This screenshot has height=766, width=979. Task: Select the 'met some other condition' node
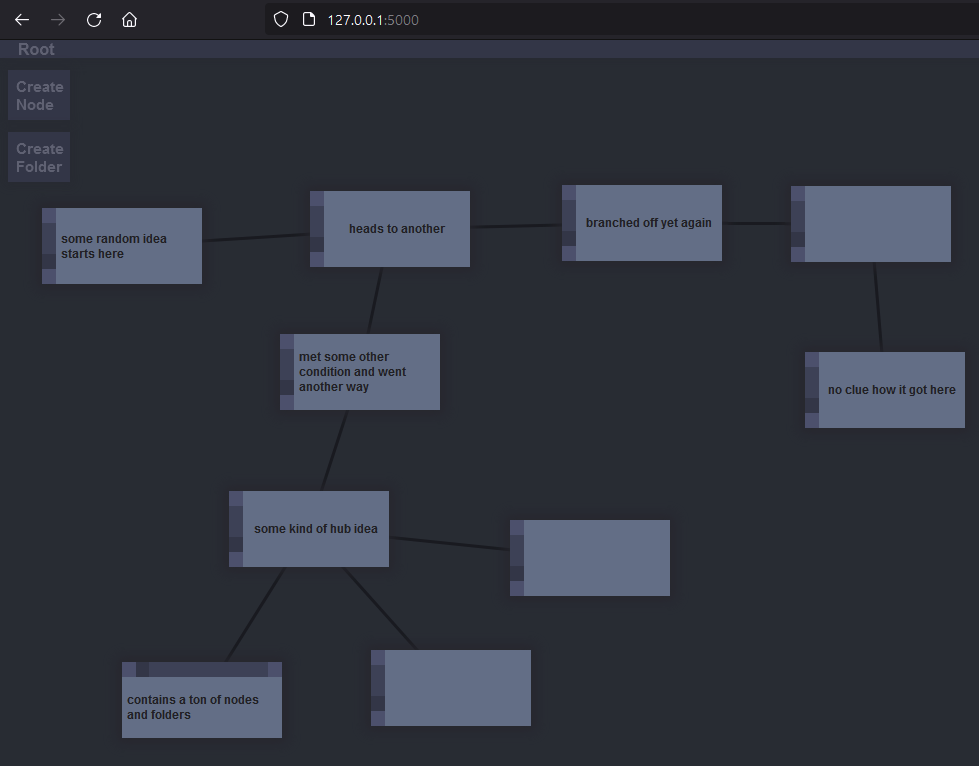360,372
